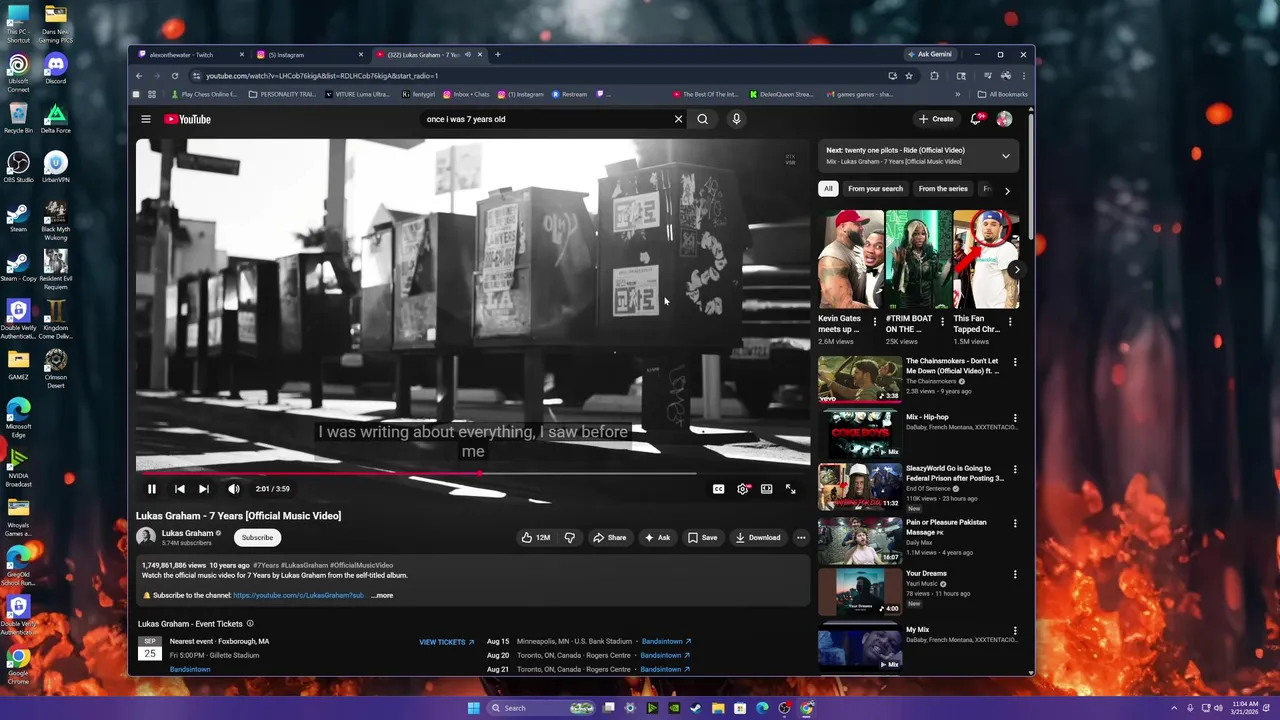Viewport: 1280px width, 720px height.
Task: Select the 'From your search' filter chip
Action: coord(875,189)
